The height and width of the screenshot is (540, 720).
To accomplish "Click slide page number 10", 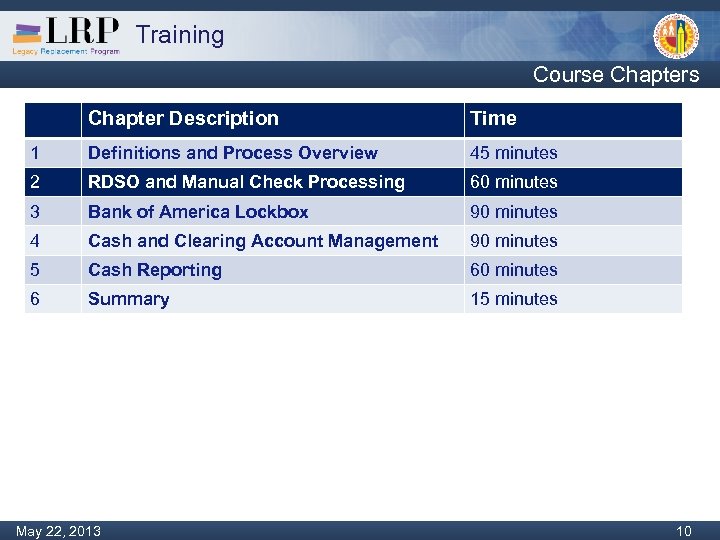I will point(684,531).
